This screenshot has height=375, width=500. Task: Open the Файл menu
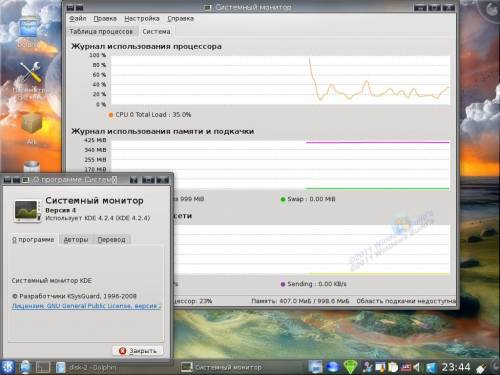click(x=78, y=19)
